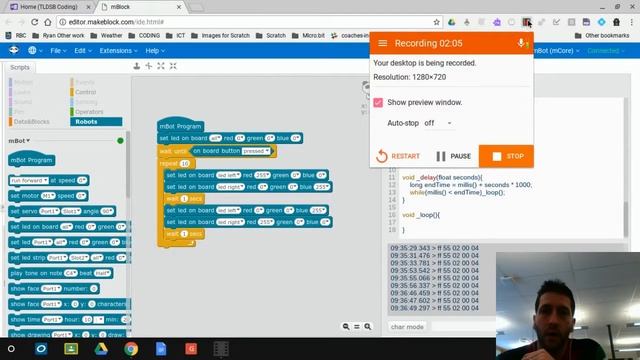Open the Chrome three-dot menu
This screenshot has width=640, height=360.
click(x=632, y=22)
